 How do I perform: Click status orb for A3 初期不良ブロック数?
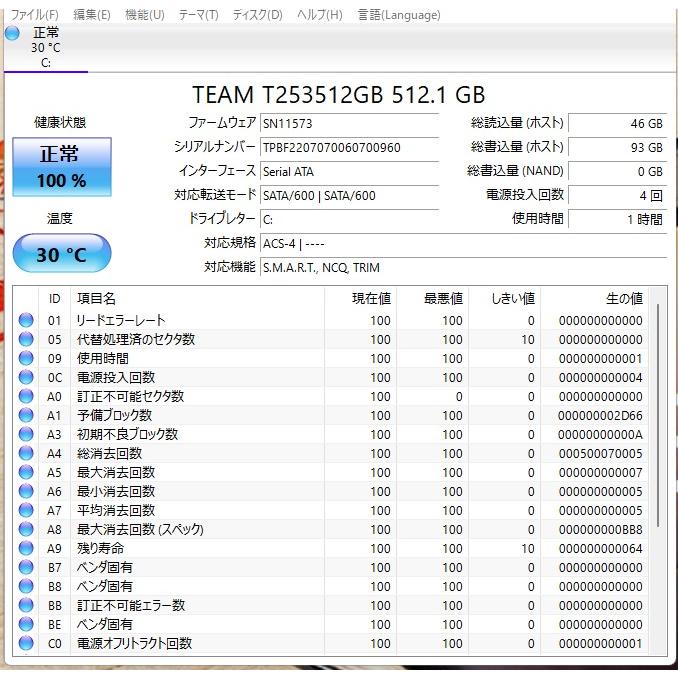point(26,434)
